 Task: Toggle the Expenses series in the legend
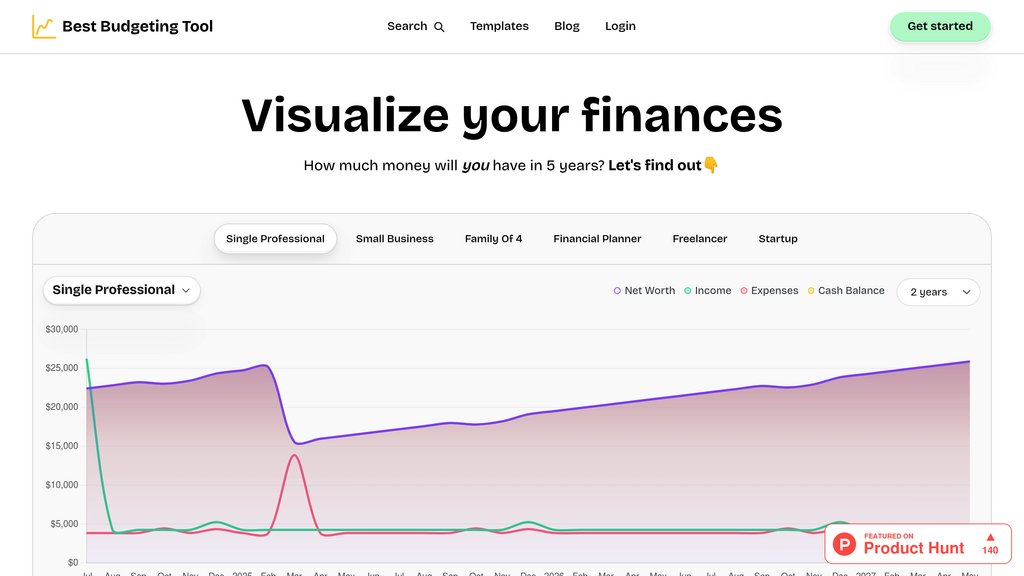(771, 290)
